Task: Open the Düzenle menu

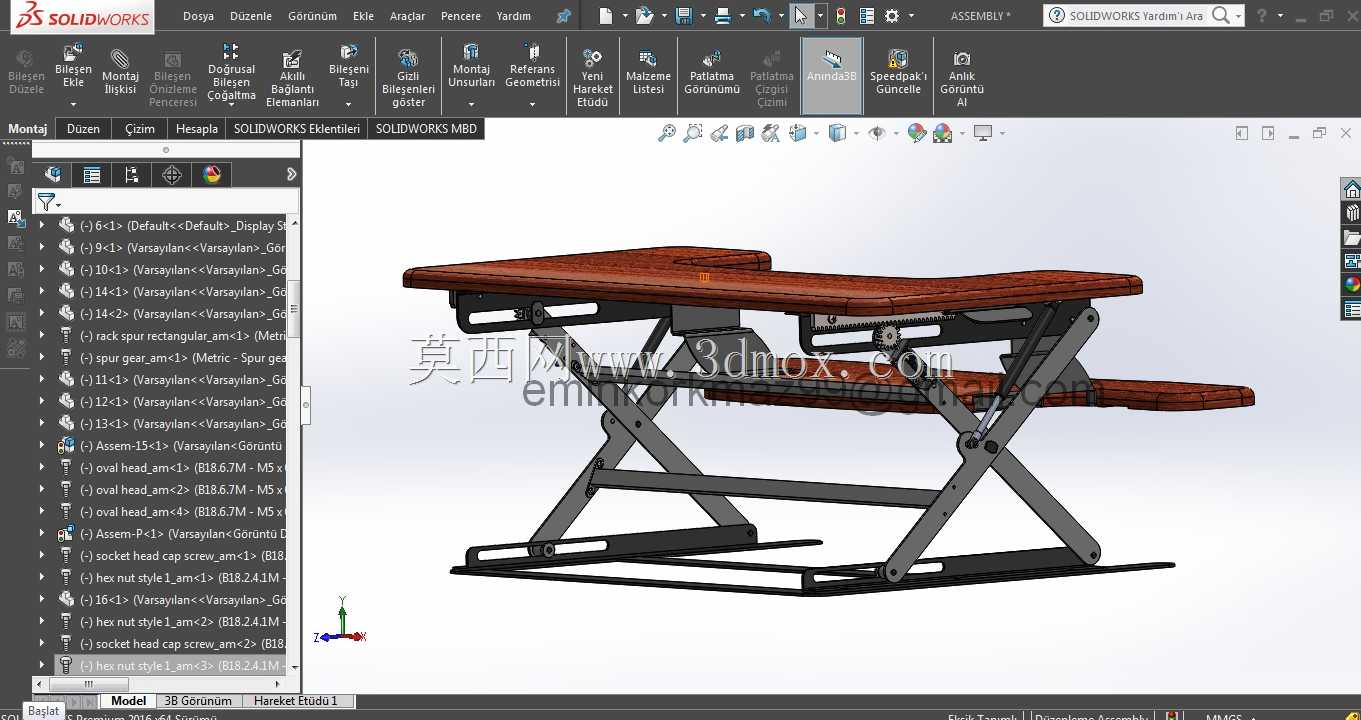Action: click(x=251, y=16)
